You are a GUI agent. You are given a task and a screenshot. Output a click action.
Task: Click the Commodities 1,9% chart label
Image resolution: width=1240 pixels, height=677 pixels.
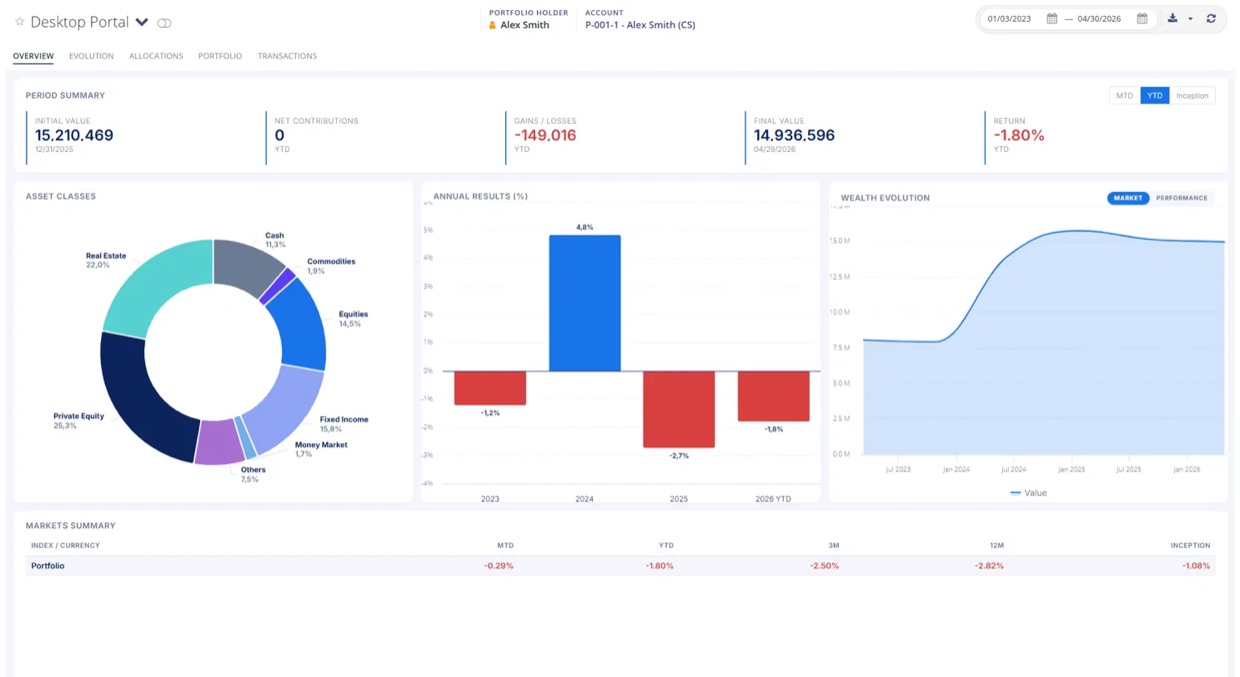pyautogui.click(x=331, y=266)
